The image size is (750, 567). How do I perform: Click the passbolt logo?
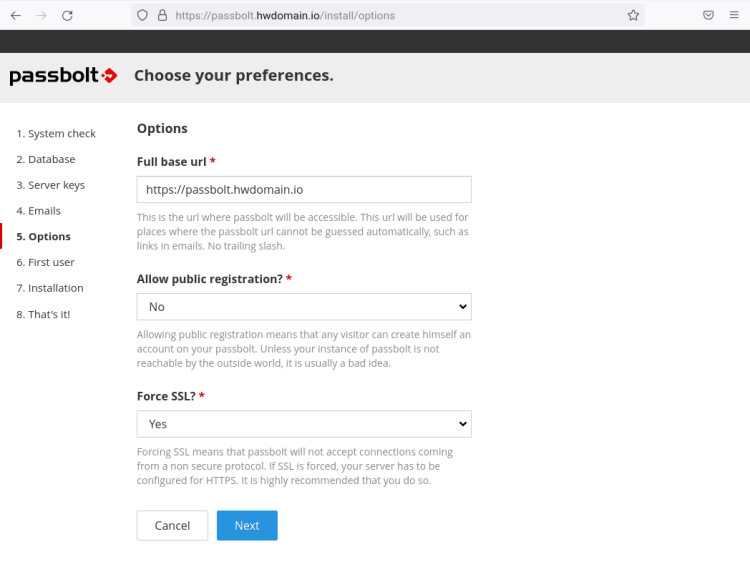point(63,76)
